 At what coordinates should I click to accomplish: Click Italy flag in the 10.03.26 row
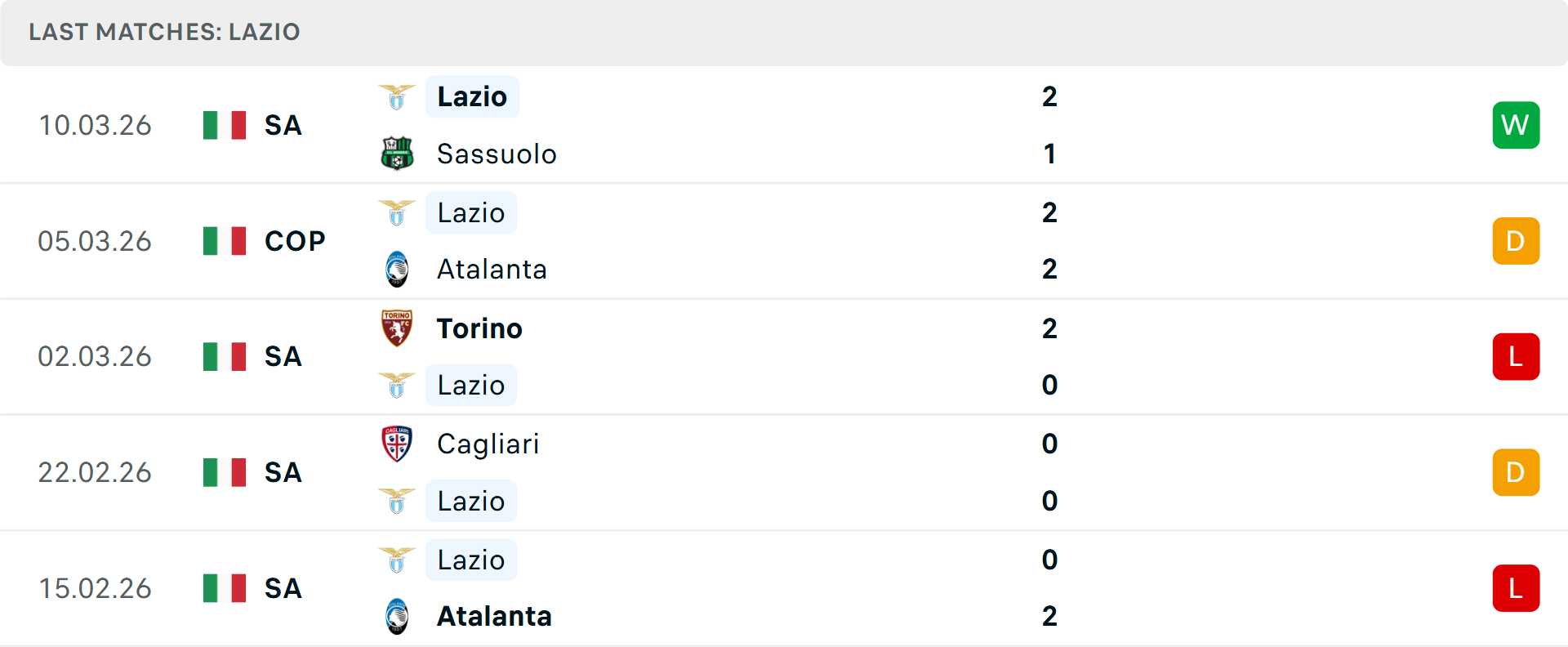point(225,125)
